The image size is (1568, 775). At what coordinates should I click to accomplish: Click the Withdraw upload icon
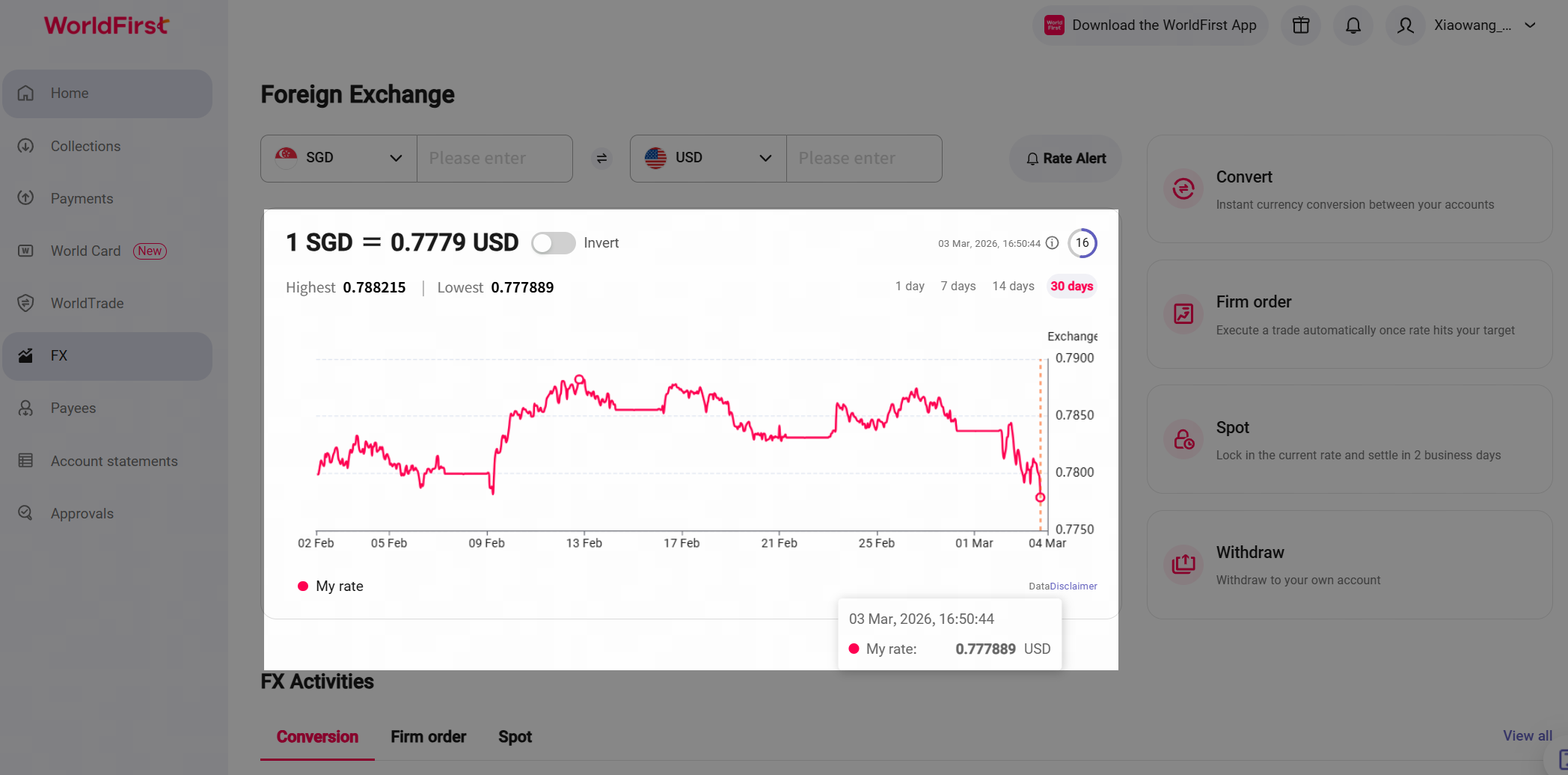(1183, 564)
